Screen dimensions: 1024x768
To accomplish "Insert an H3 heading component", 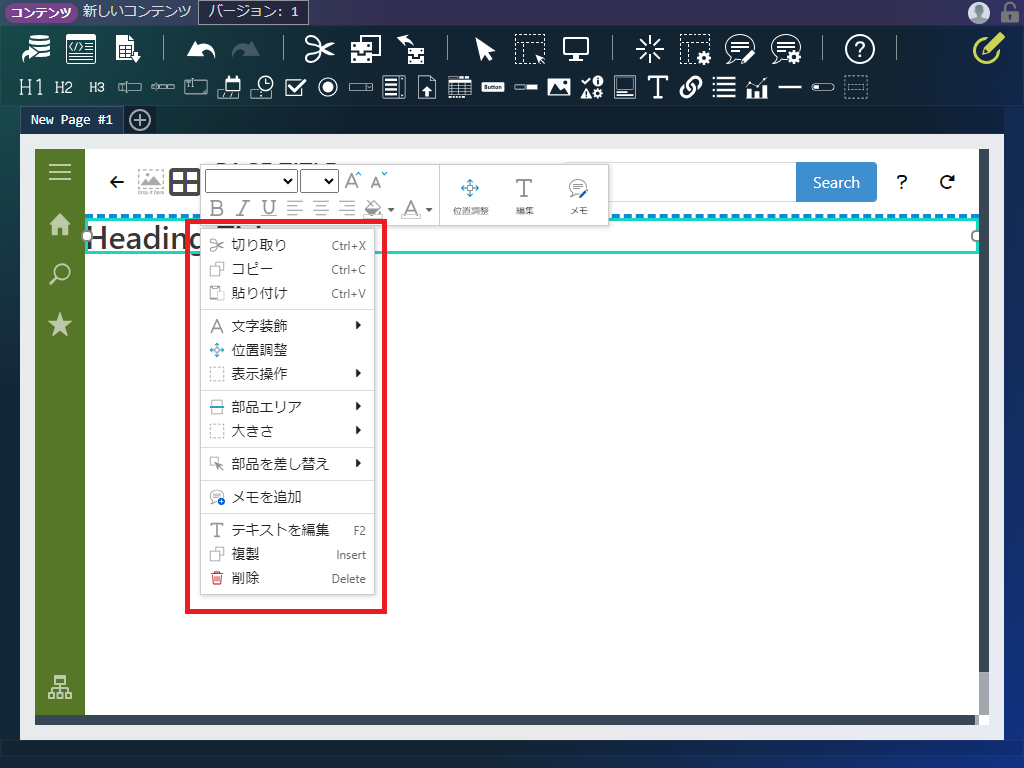I will [97, 87].
